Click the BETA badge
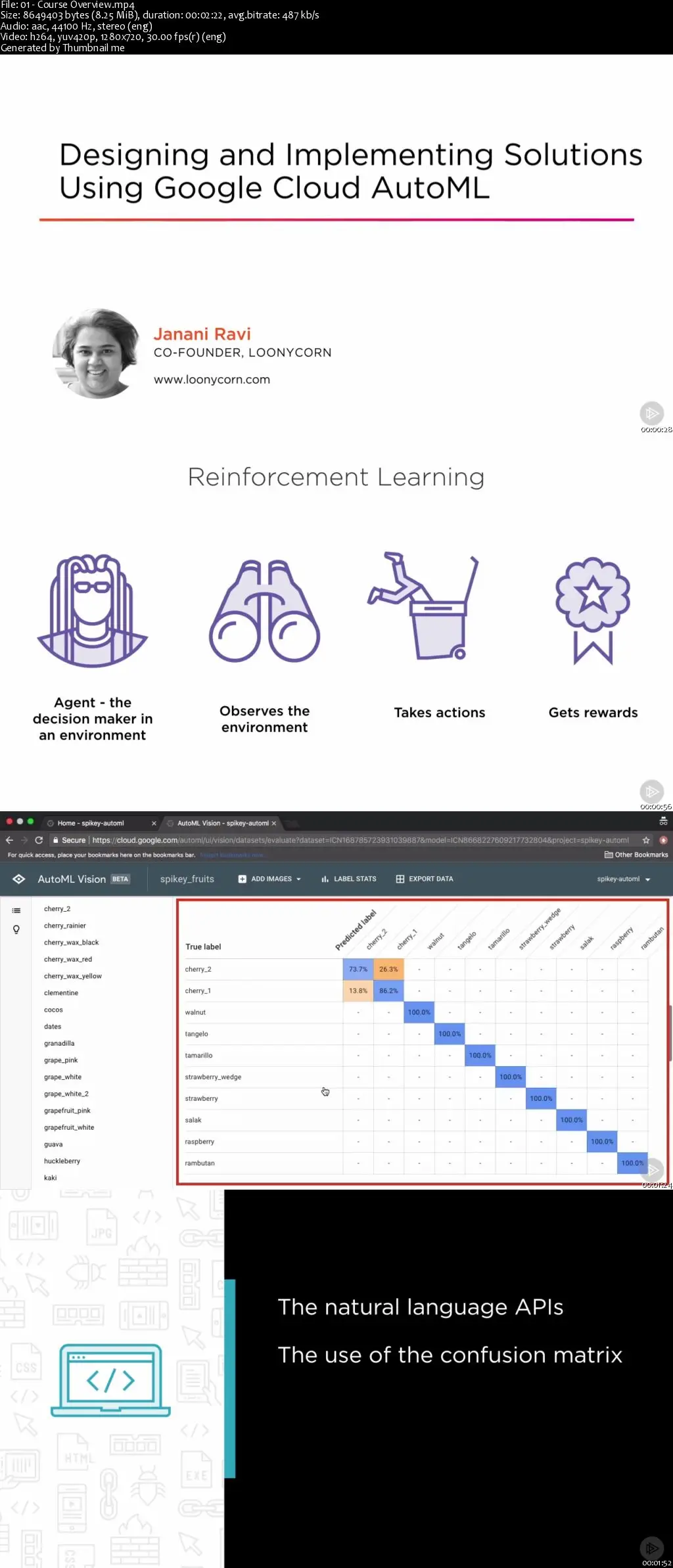 click(x=120, y=879)
